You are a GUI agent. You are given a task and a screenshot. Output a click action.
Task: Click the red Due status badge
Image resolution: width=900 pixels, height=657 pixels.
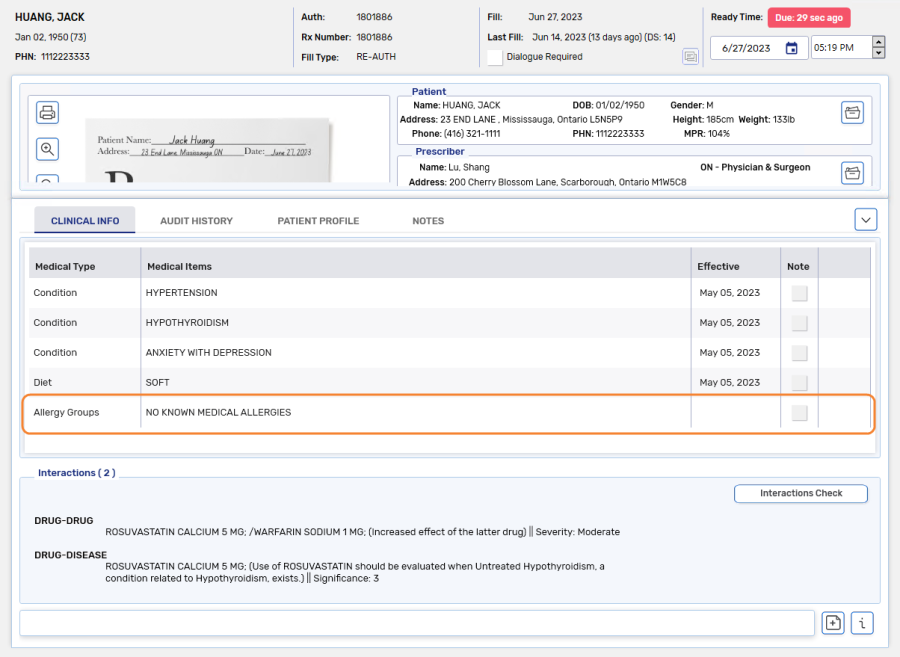pyautogui.click(x=808, y=18)
